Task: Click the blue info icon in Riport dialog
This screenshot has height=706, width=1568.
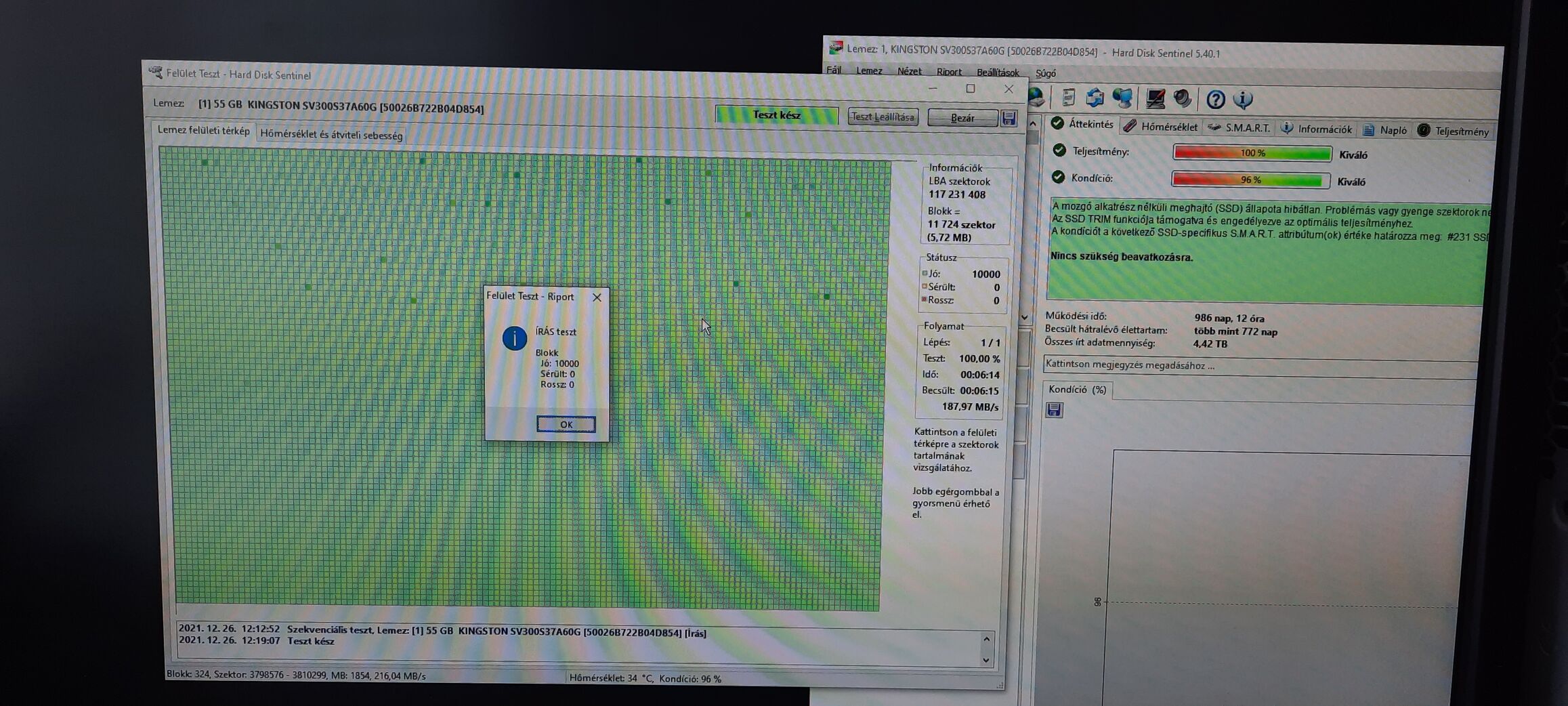Action: (x=514, y=338)
